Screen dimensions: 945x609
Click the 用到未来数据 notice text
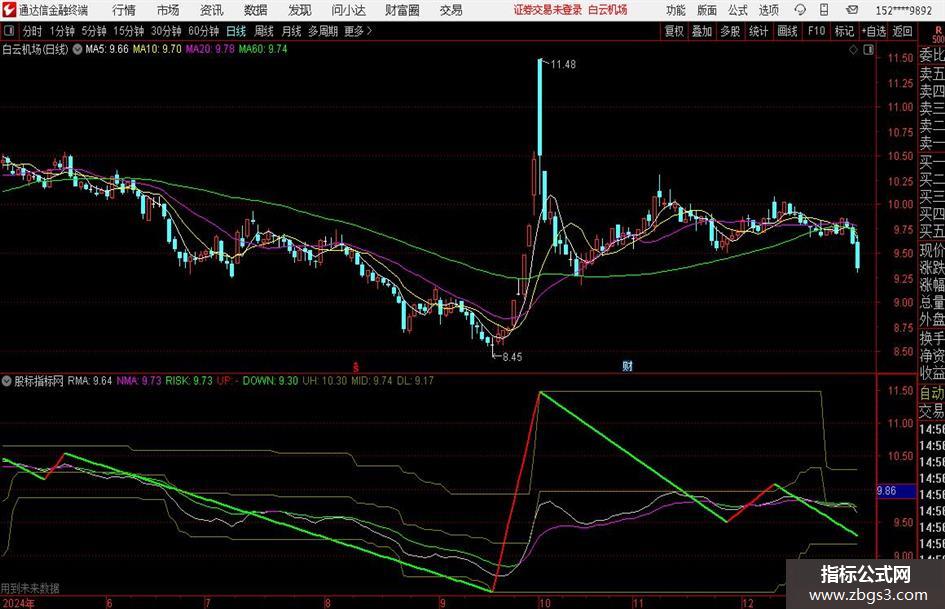tap(30, 588)
